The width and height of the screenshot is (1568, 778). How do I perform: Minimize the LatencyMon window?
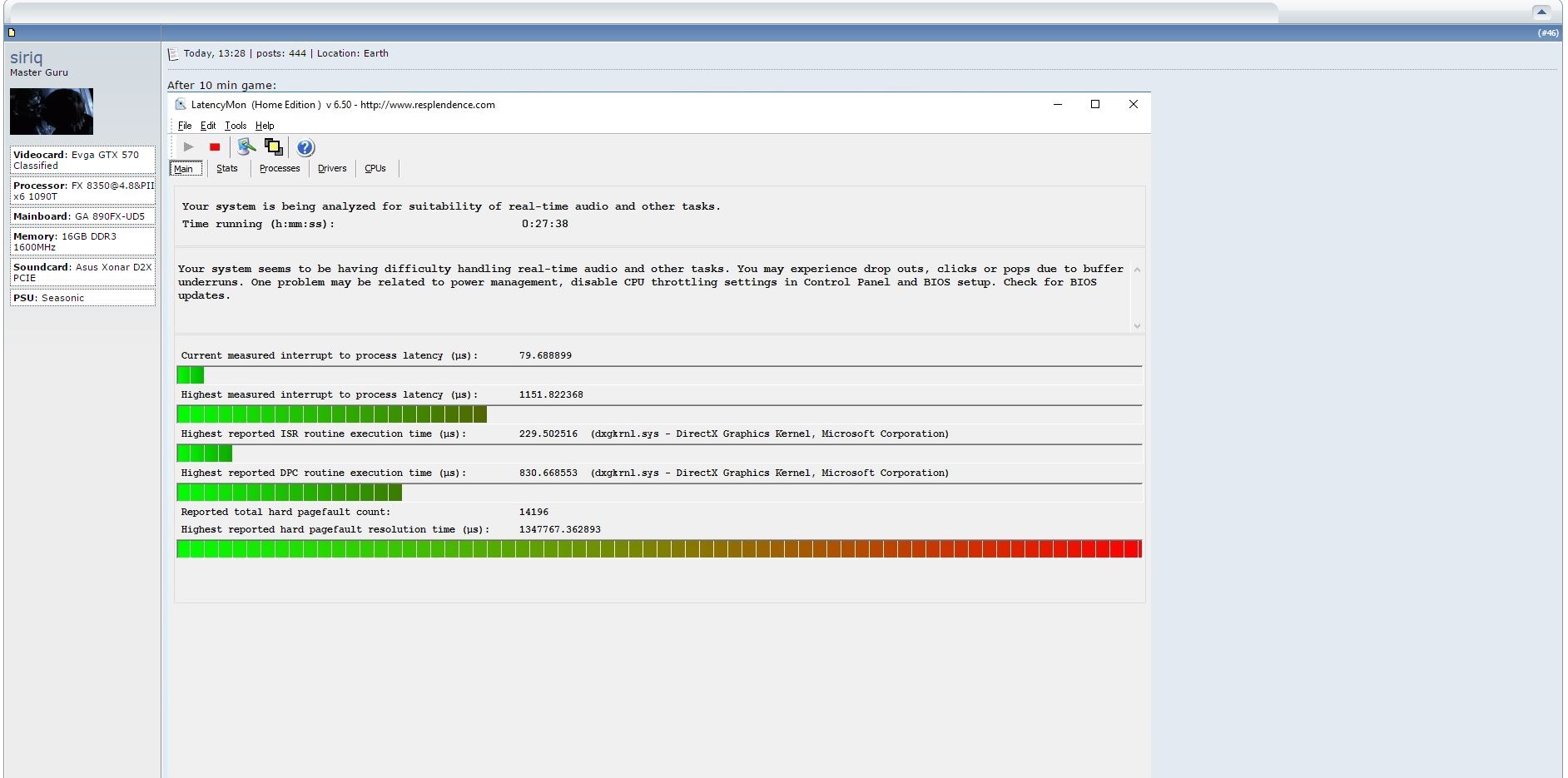[x=1058, y=104]
